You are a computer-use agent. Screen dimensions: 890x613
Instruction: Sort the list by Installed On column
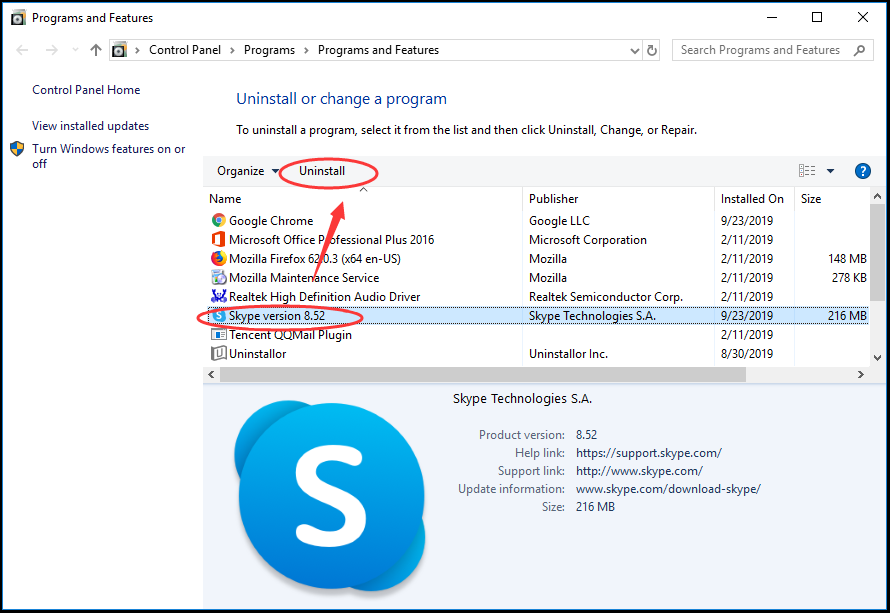[752, 199]
